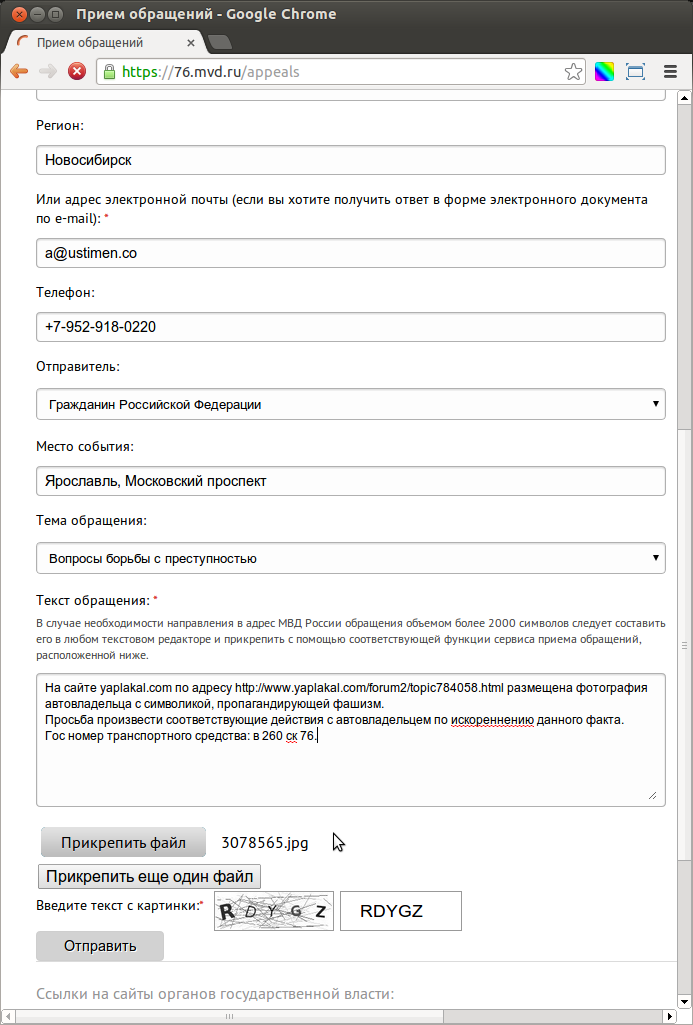The image size is (693, 1025).
Task: Click the Прикрепить файл button
Action: 124,843
